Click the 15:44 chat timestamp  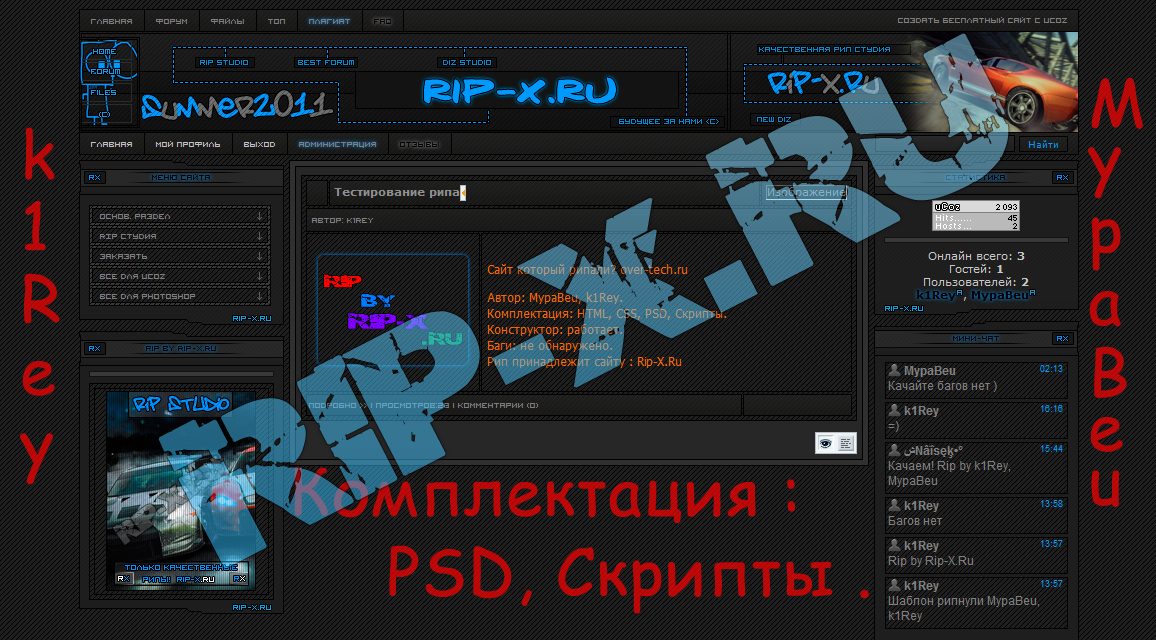coord(1051,448)
